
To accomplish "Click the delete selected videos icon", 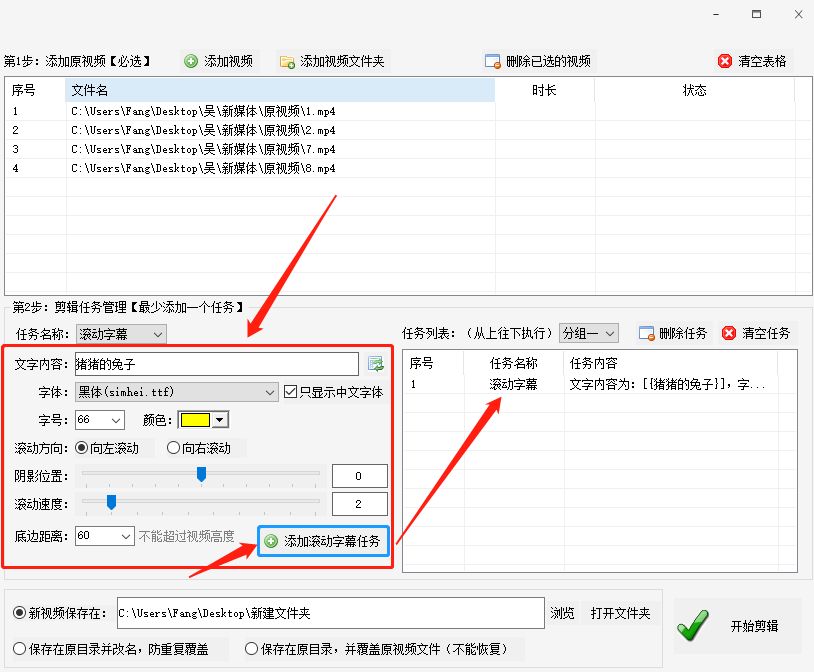I will coord(492,60).
